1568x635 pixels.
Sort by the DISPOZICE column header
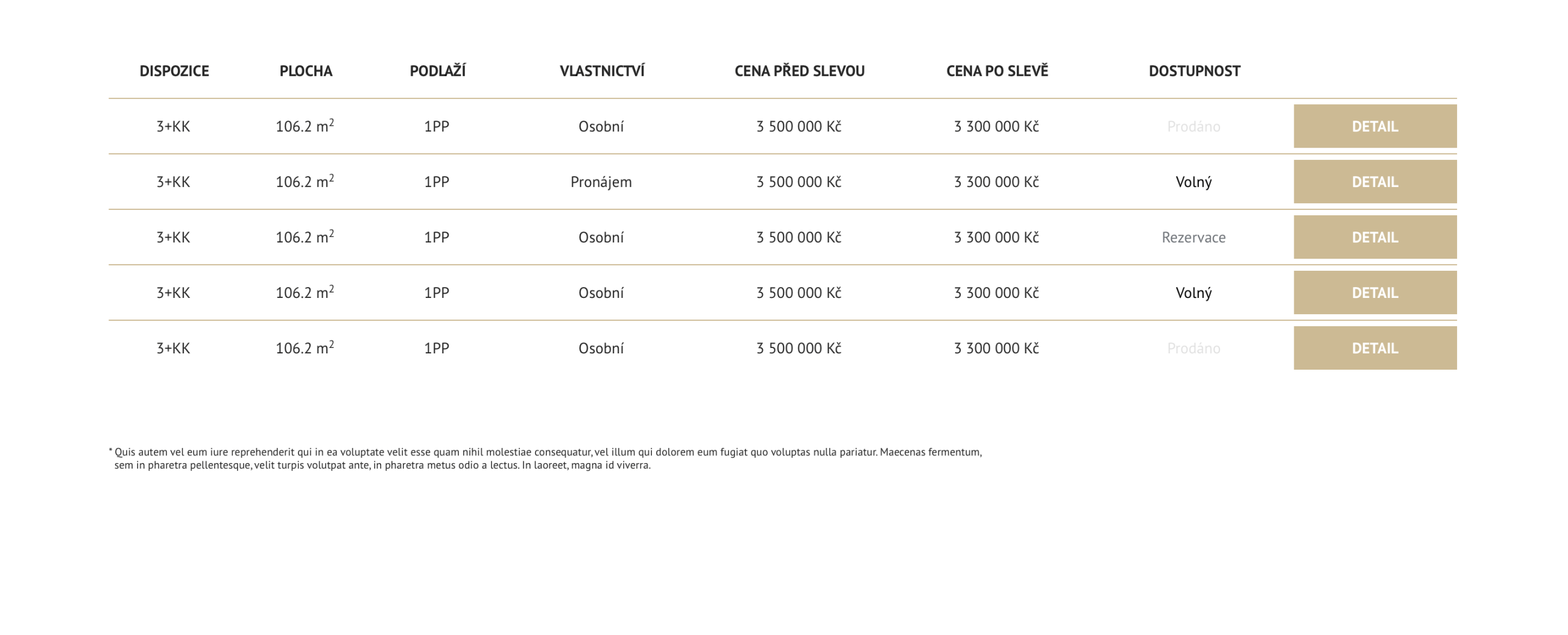pyautogui.click(x=174, y=71)
